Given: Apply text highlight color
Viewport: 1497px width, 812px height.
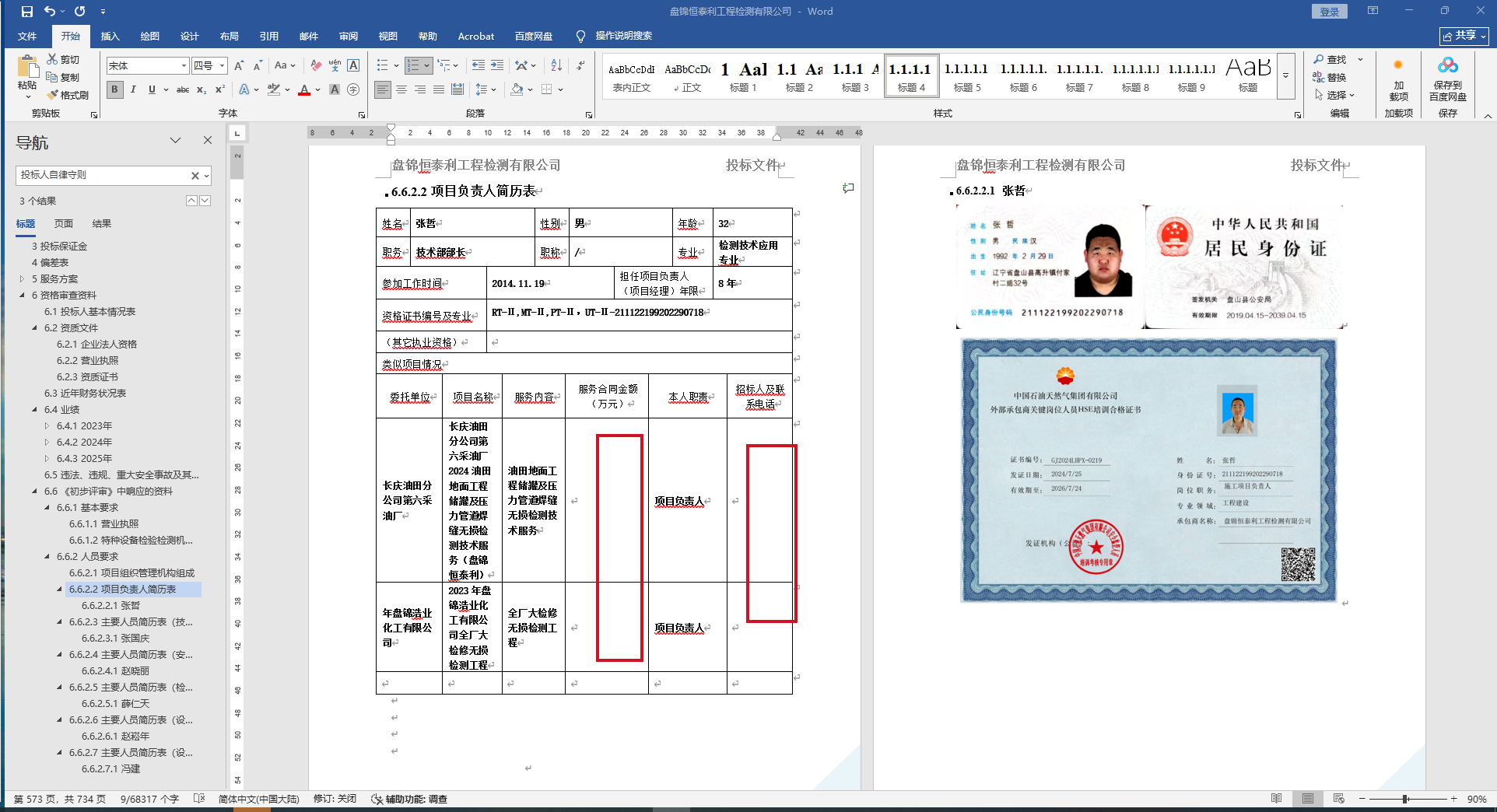Looking at the screenshot, I should pos(274,89).
